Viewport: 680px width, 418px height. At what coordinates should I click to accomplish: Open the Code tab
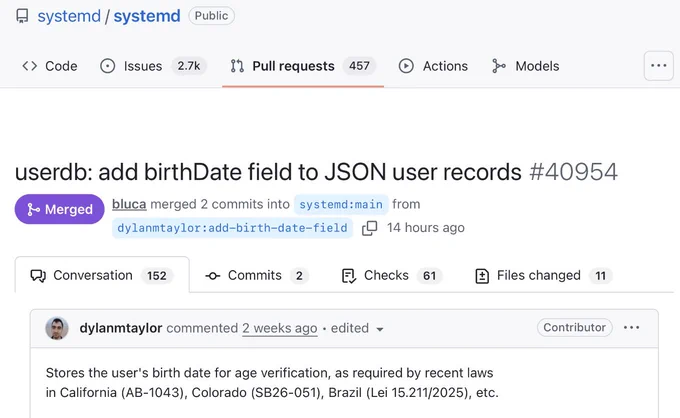pyautogui.click(x=50, y=66)
